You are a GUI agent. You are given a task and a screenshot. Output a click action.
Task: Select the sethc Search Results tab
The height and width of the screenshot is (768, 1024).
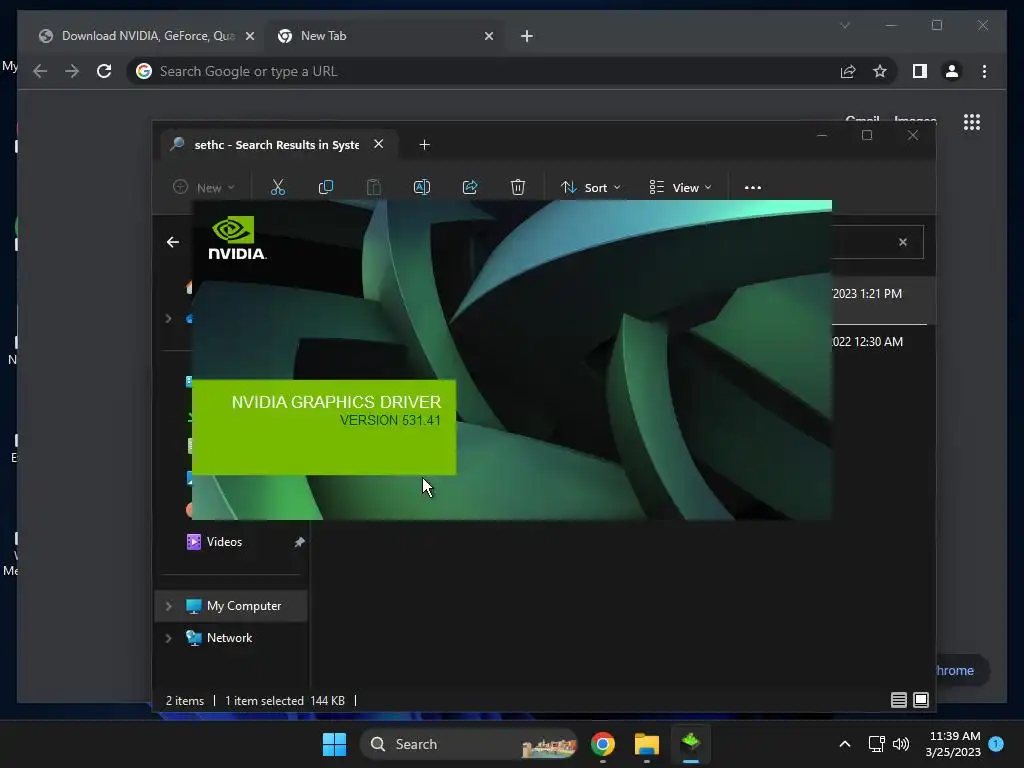pyautogui.click(x=277, y=144)
